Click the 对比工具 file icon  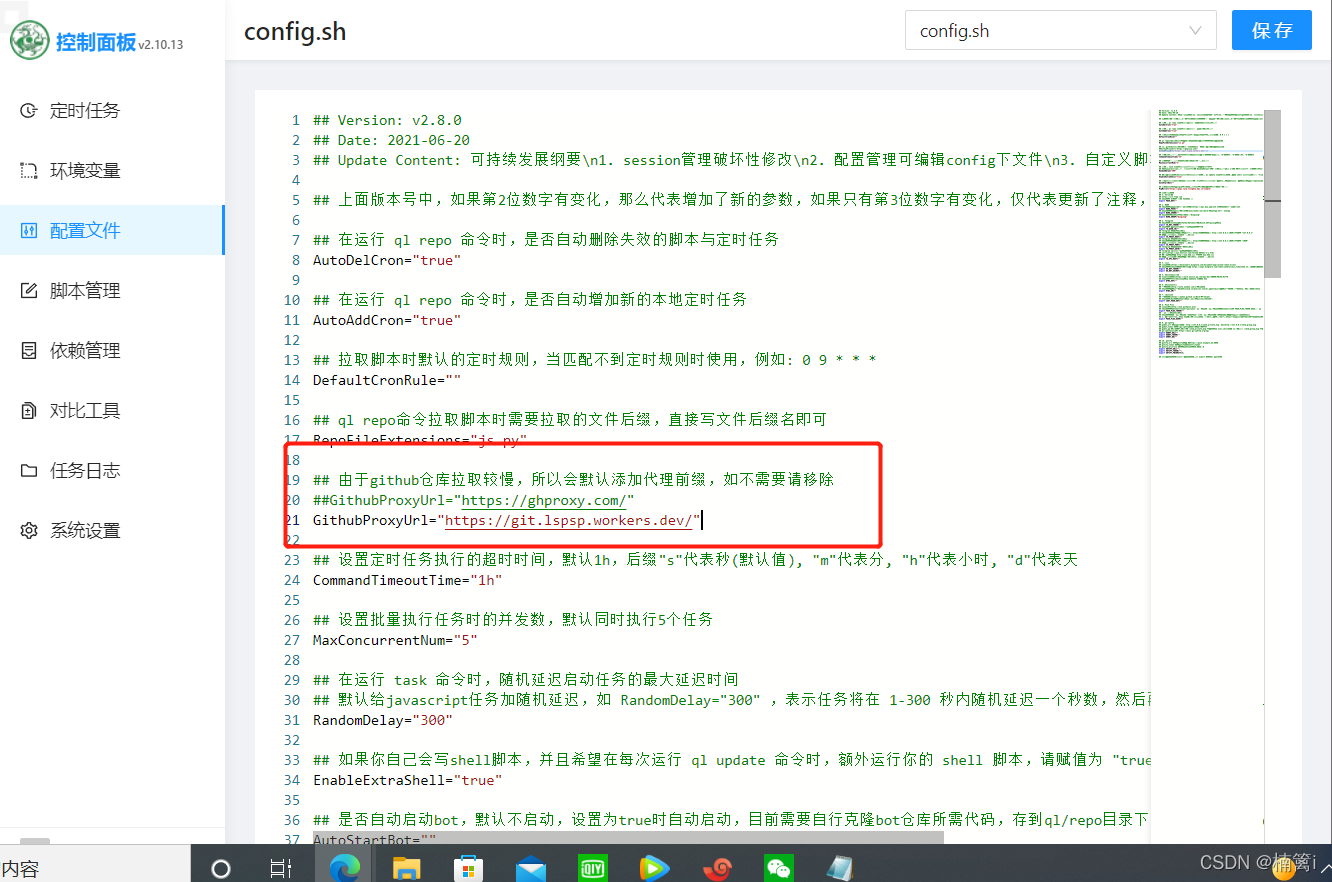[x=29, y=411]
